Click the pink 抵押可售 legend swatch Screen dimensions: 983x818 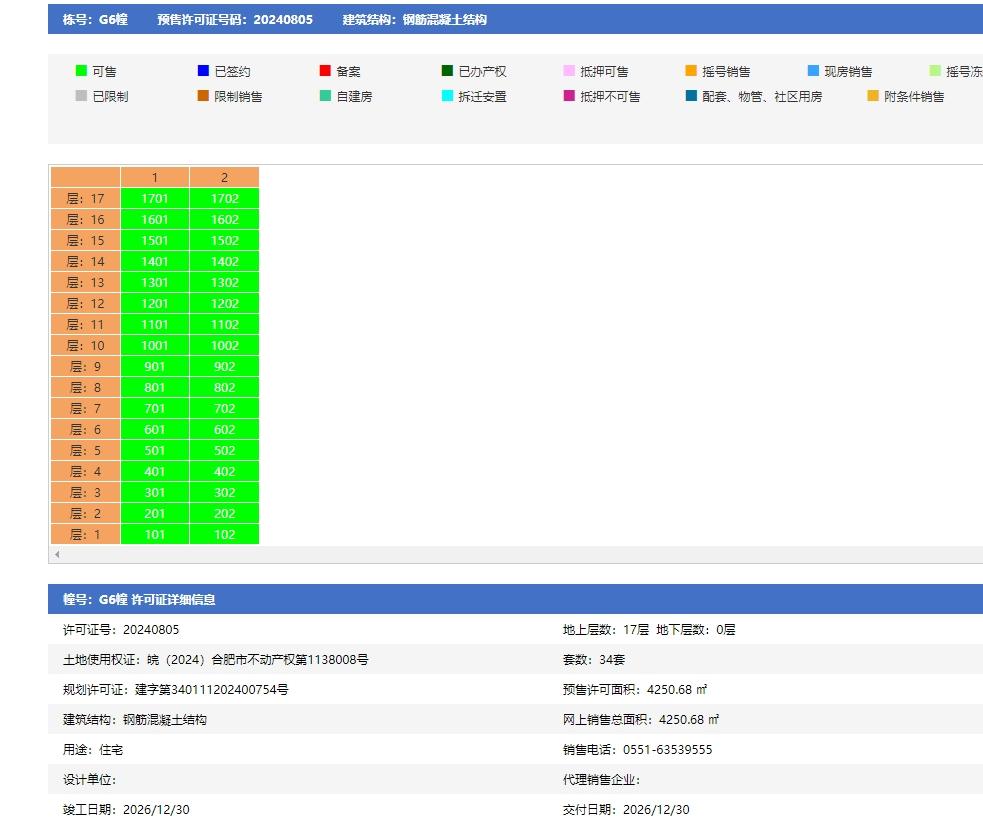(569, 71)
